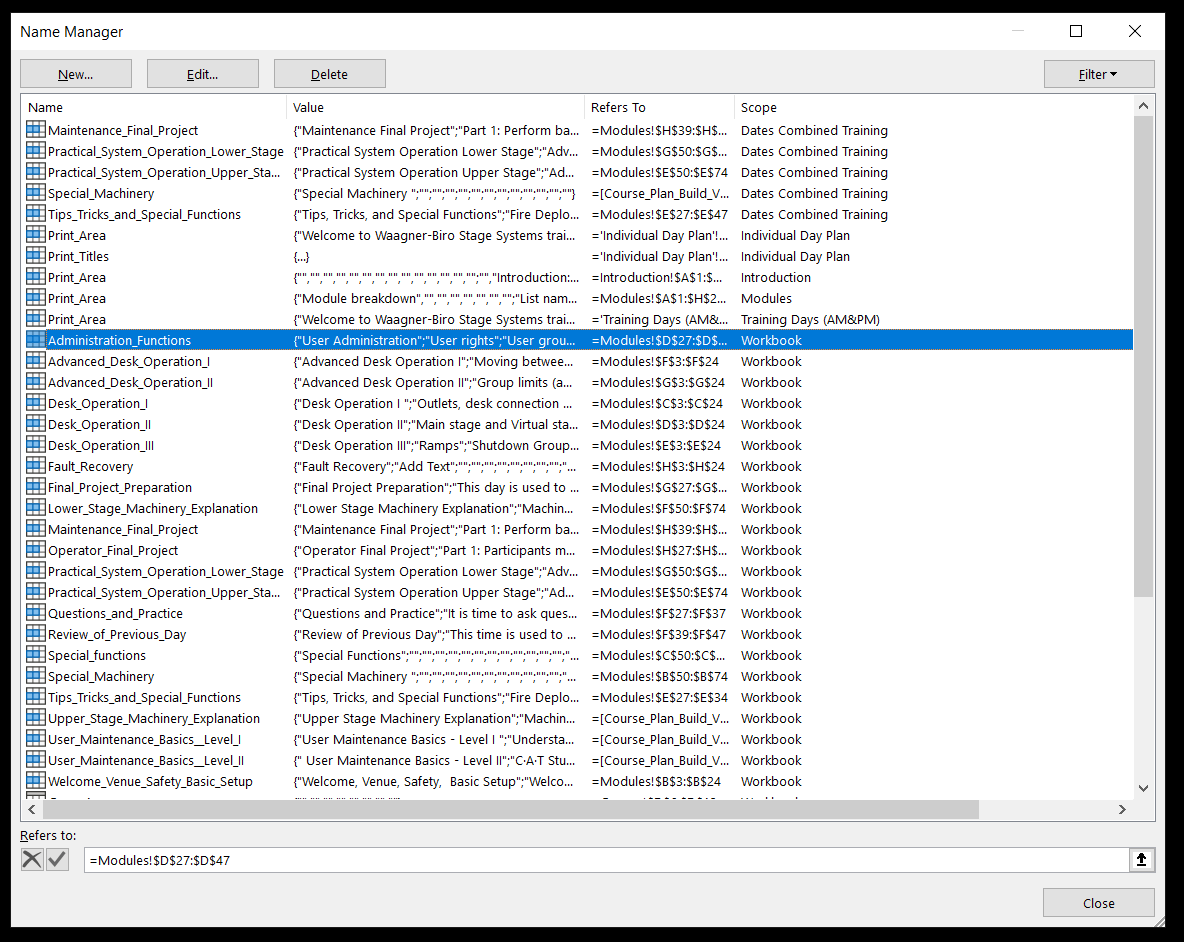Click the name icon beside Operator_Final_Project
Image resolution: width=1184 pixels, height=942 pixels.
(35, 550)
